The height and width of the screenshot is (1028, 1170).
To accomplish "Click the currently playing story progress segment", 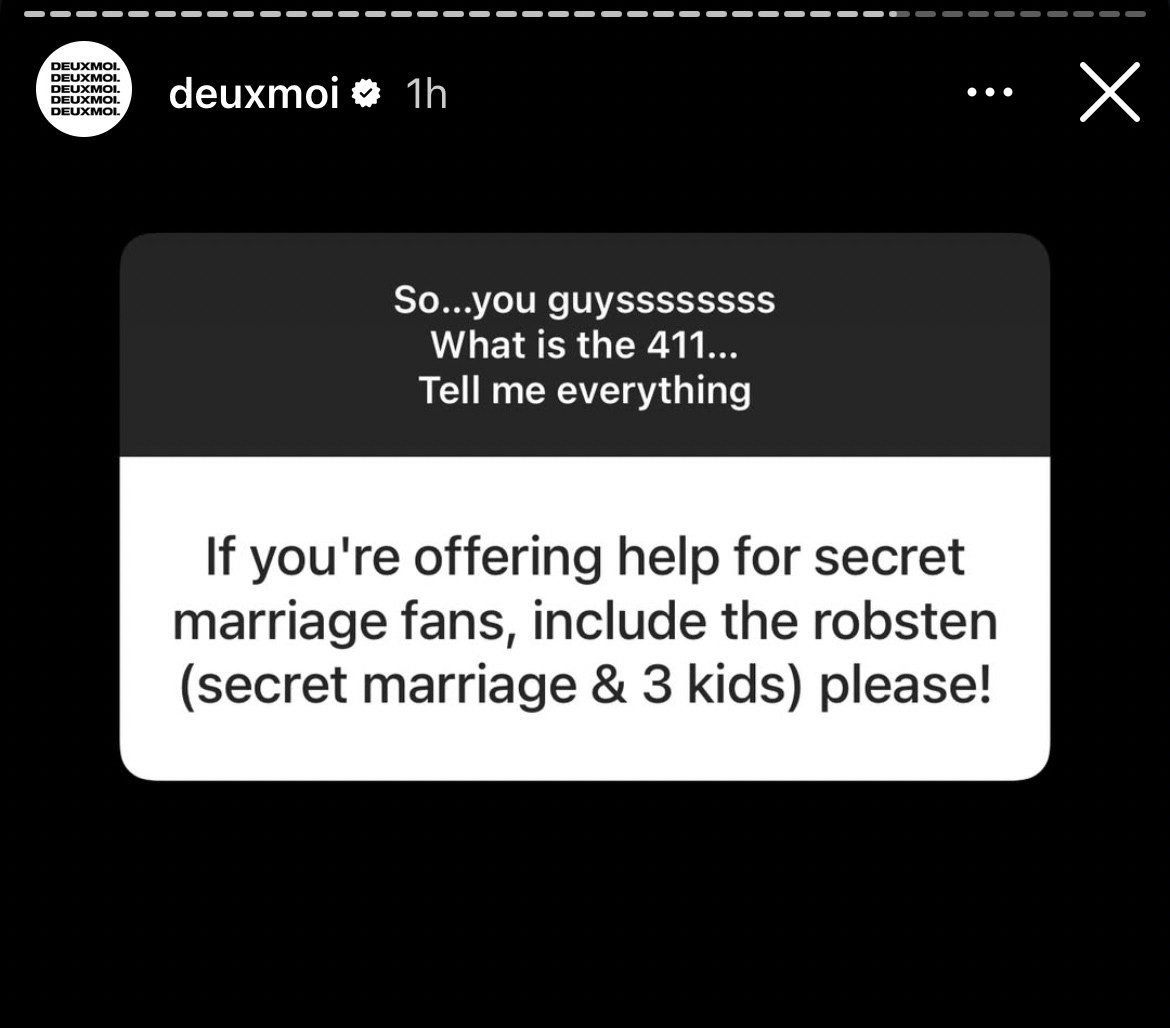I will (899, 14).
